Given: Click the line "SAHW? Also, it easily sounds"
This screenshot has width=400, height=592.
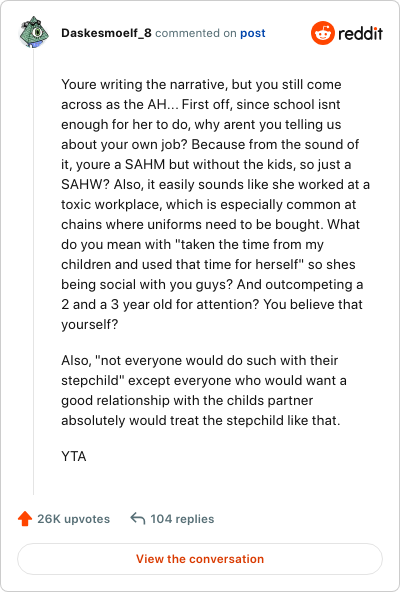Looking at the screenshot, I should click(215, 184).
